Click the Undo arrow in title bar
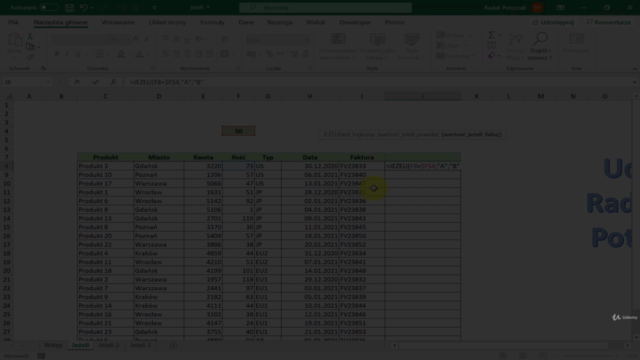 tap(83, 7)
